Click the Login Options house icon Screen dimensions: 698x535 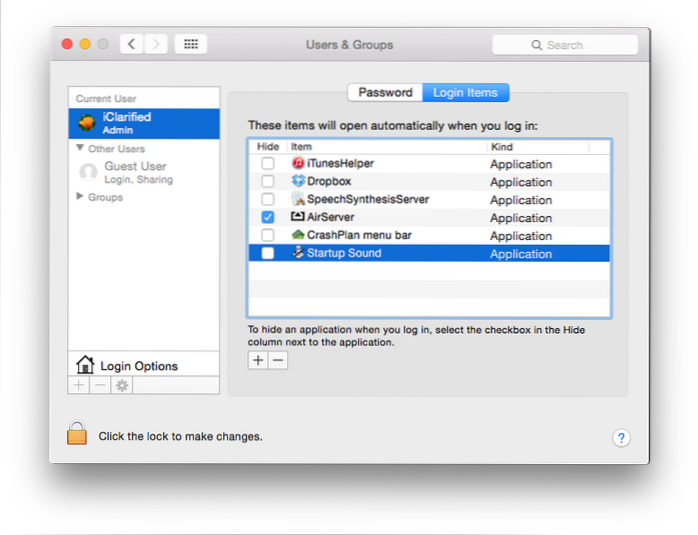85,365
